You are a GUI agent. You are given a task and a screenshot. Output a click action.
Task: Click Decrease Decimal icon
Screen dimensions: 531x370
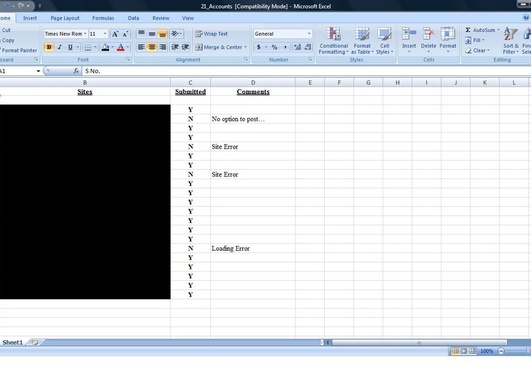pyautogui.click(x=308, y=47)
